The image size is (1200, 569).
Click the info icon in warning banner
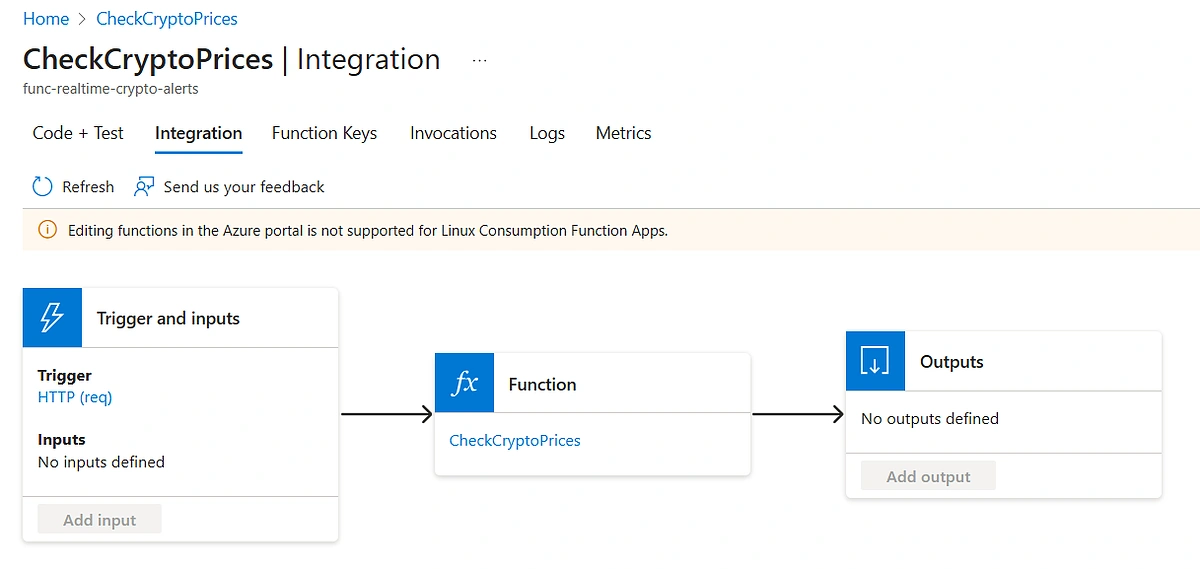[x=47, y=230]
